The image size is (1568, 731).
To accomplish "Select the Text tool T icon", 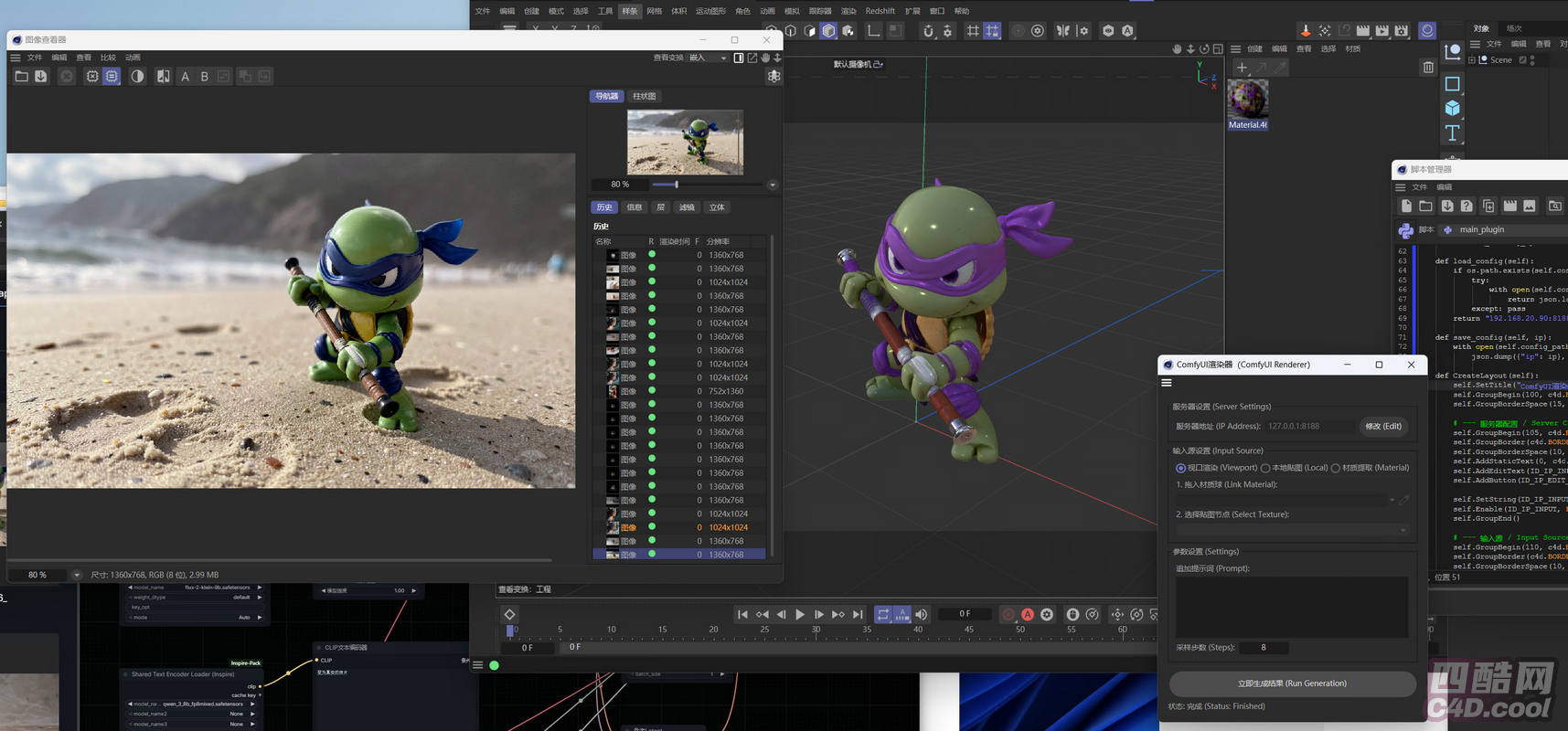I will [1452, 133].
